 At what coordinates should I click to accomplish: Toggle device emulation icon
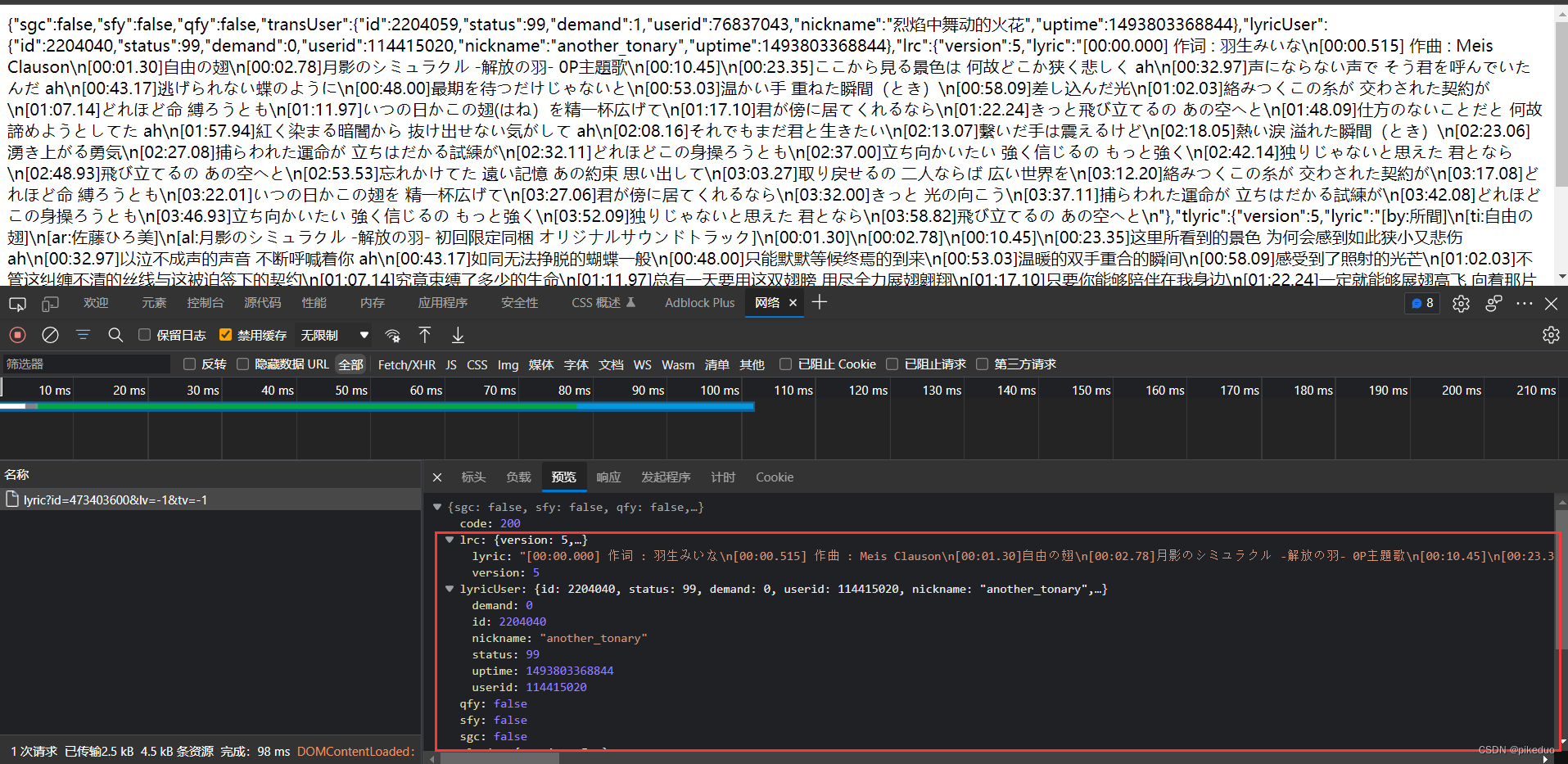(x=50, y=304)
